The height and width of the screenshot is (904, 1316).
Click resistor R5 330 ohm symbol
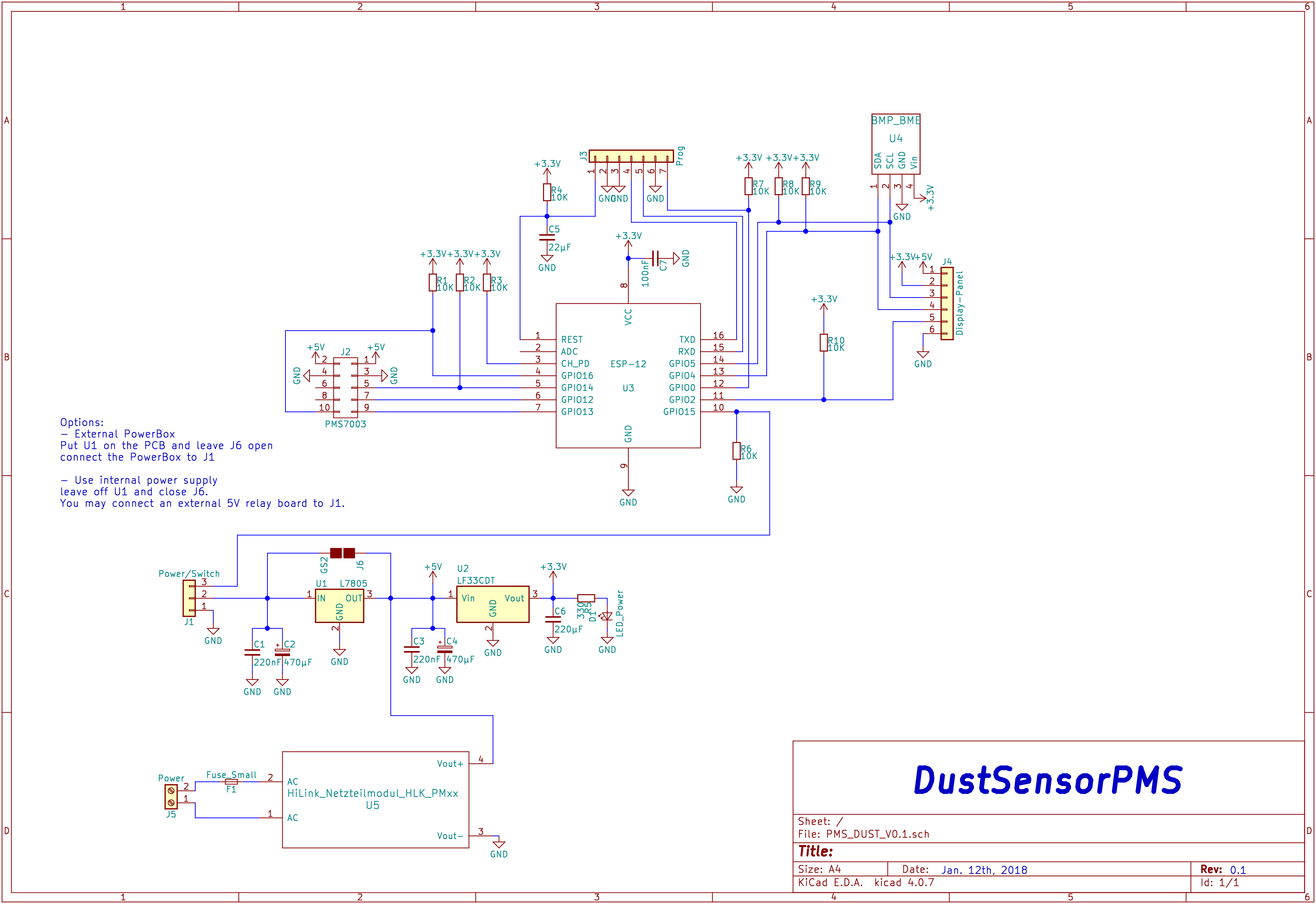[586, 598]
